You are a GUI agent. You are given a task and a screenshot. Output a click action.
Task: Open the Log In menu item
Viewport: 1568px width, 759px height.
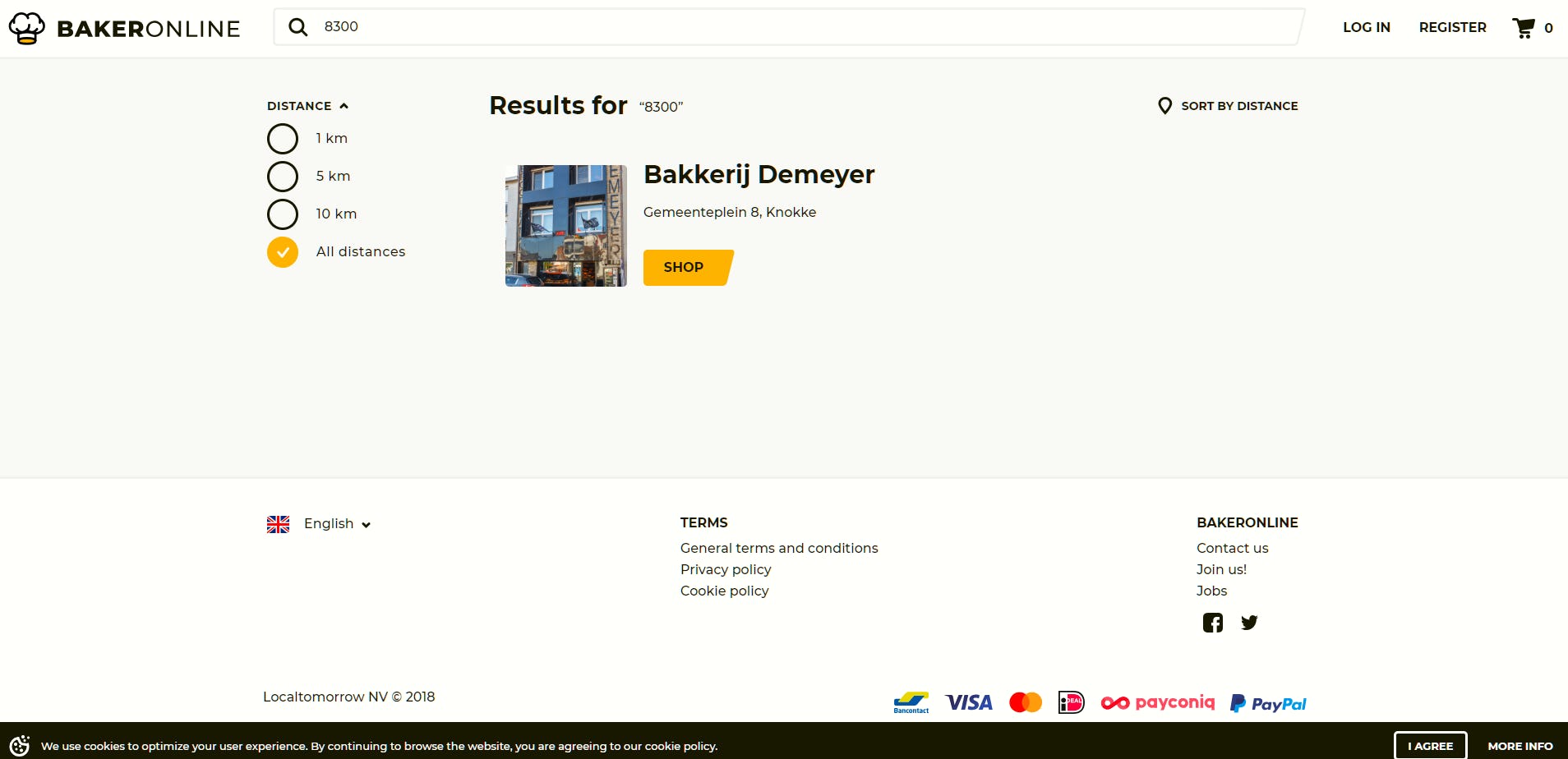[1366, 27]
